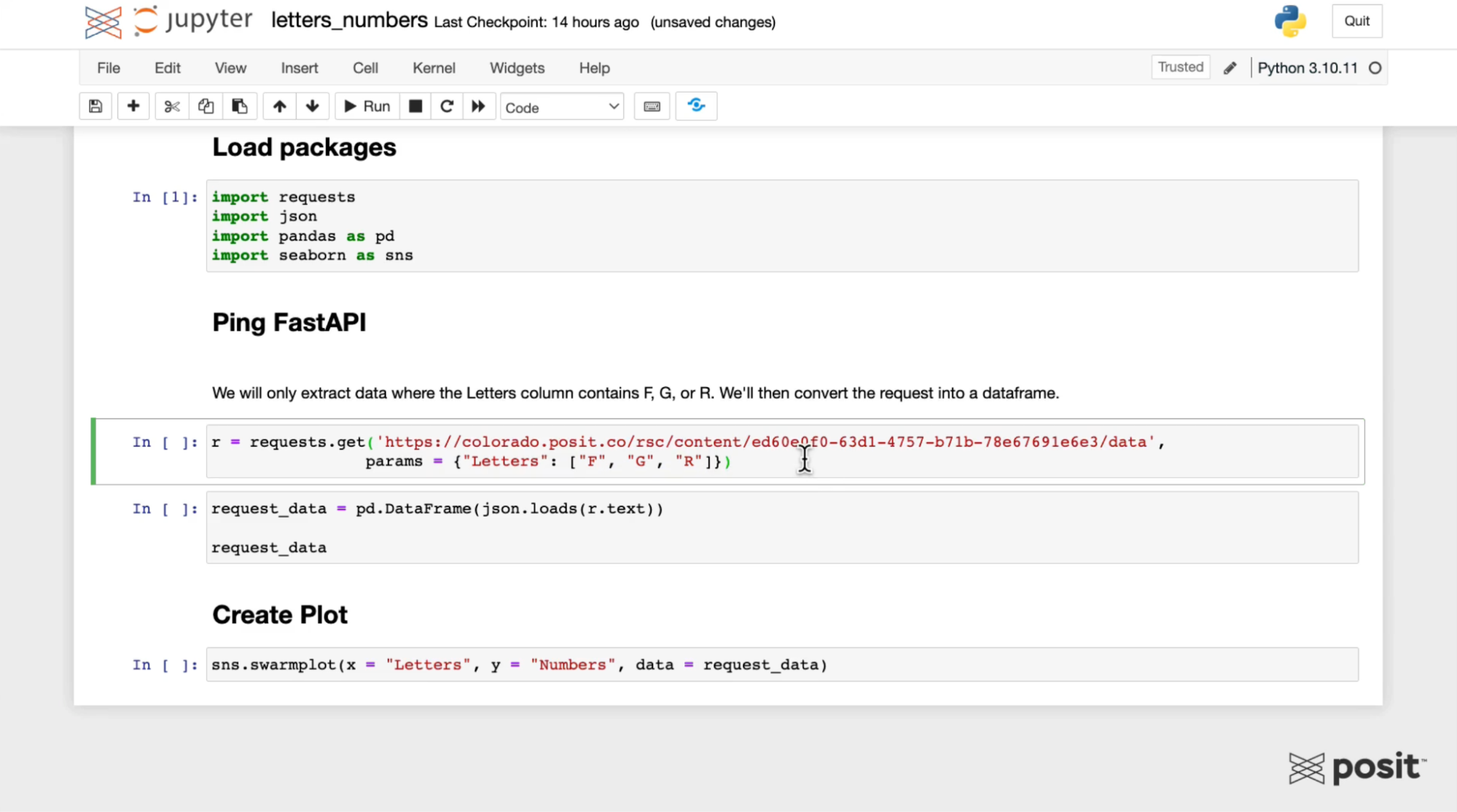The height and width of the screenshot is (812, 1457).
Task: Open the Widgets menu
Action: click(517, 68)
